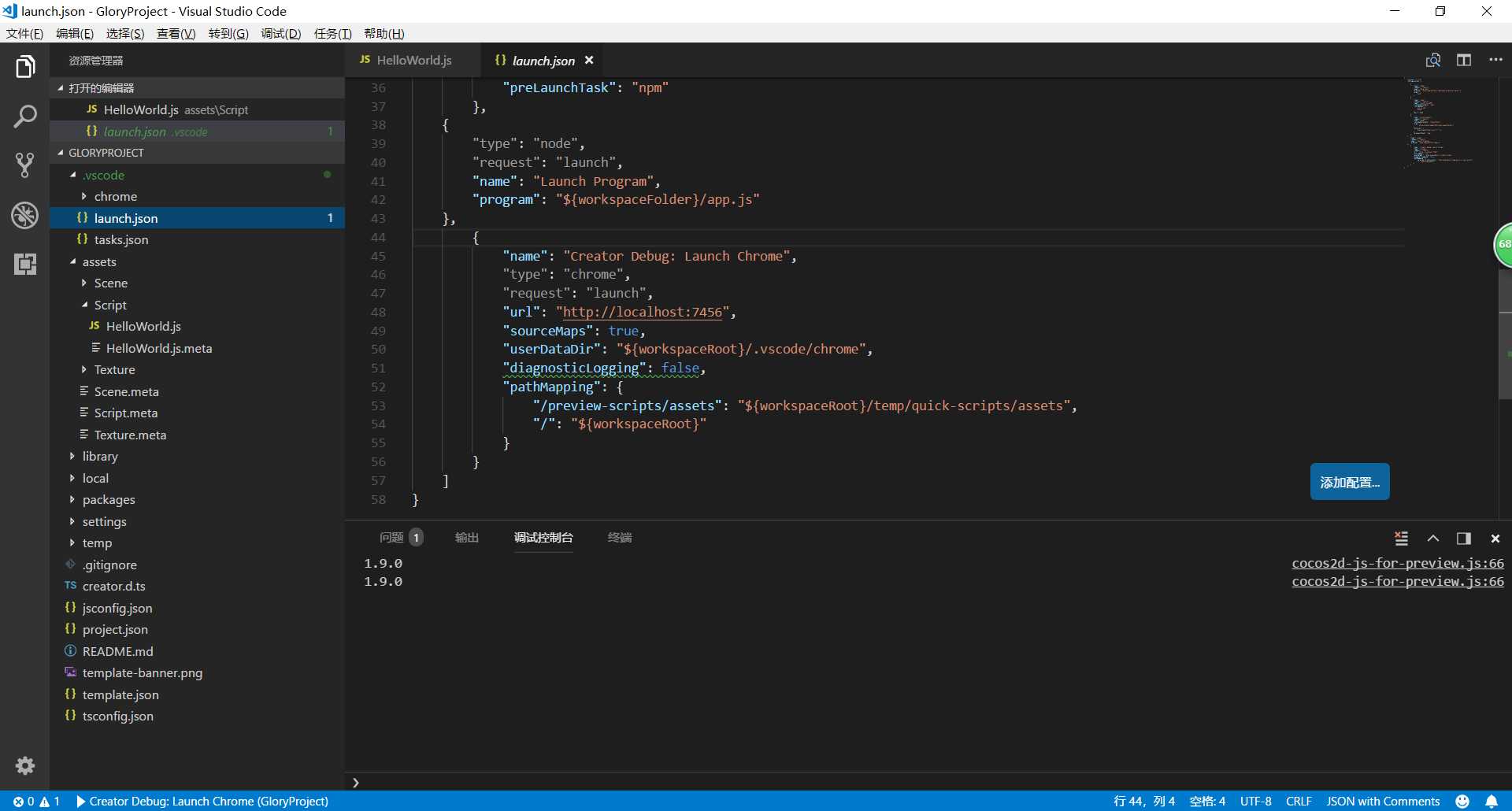
Task: Expand the temp folder
Action: [x=197, y=543]
